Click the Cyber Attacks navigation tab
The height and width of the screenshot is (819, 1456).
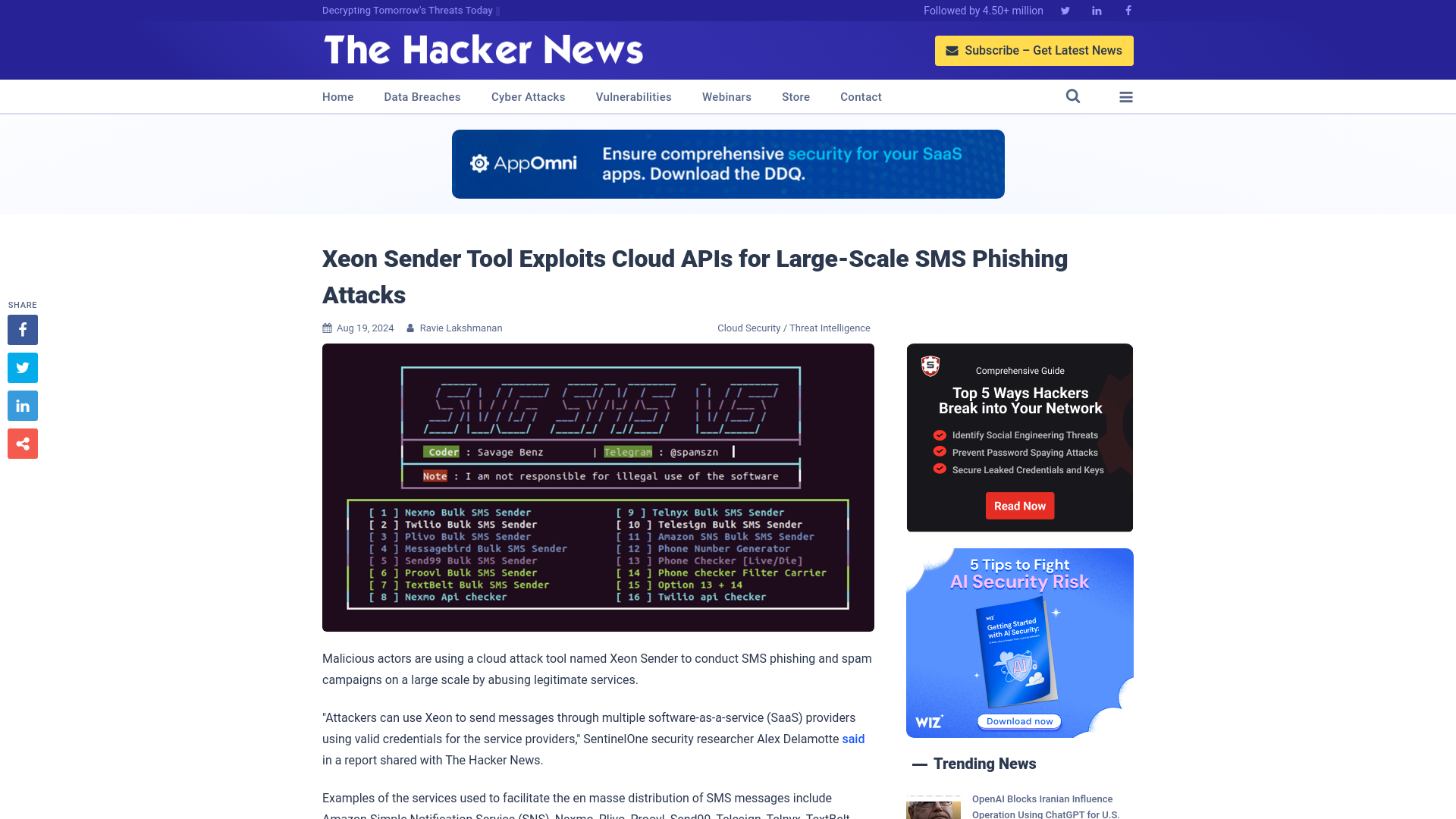(x=528, y=96)
